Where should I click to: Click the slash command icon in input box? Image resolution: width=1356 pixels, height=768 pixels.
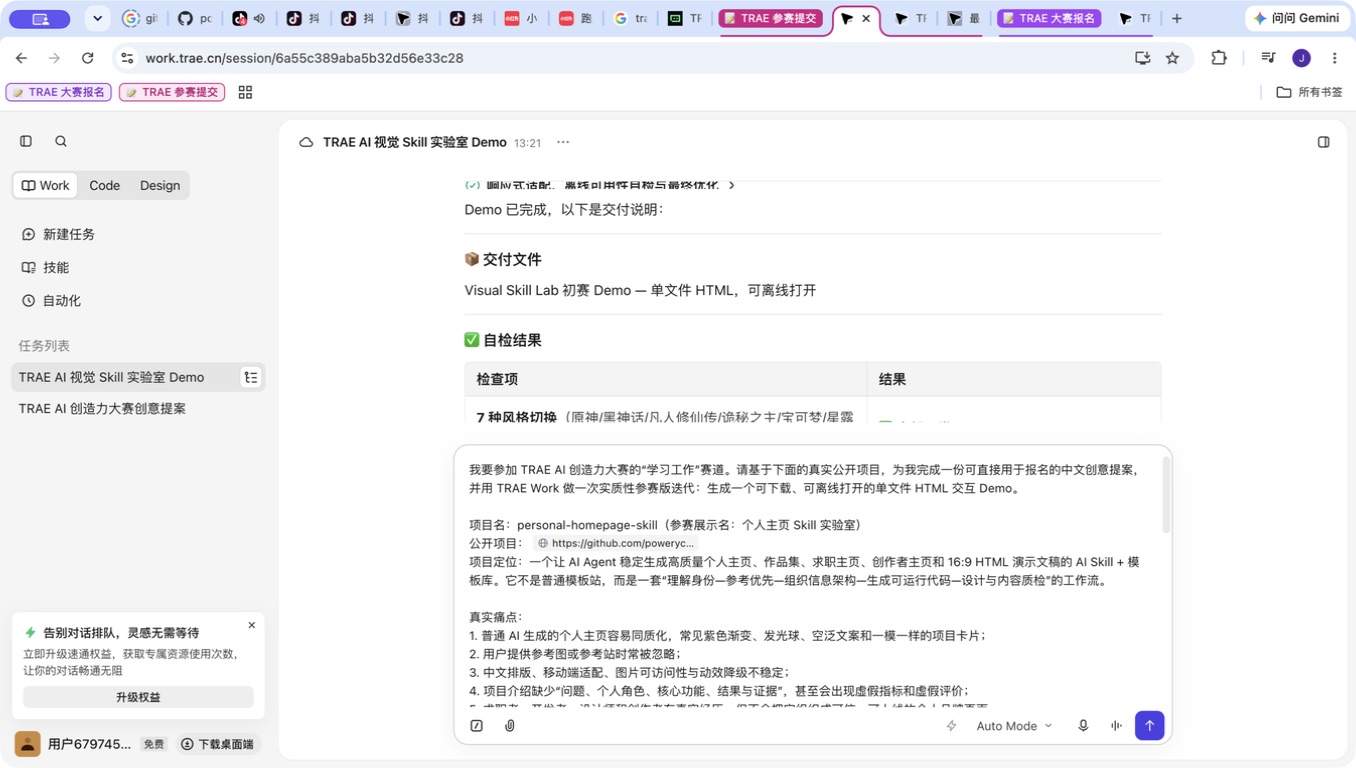(x=477, y=726)
